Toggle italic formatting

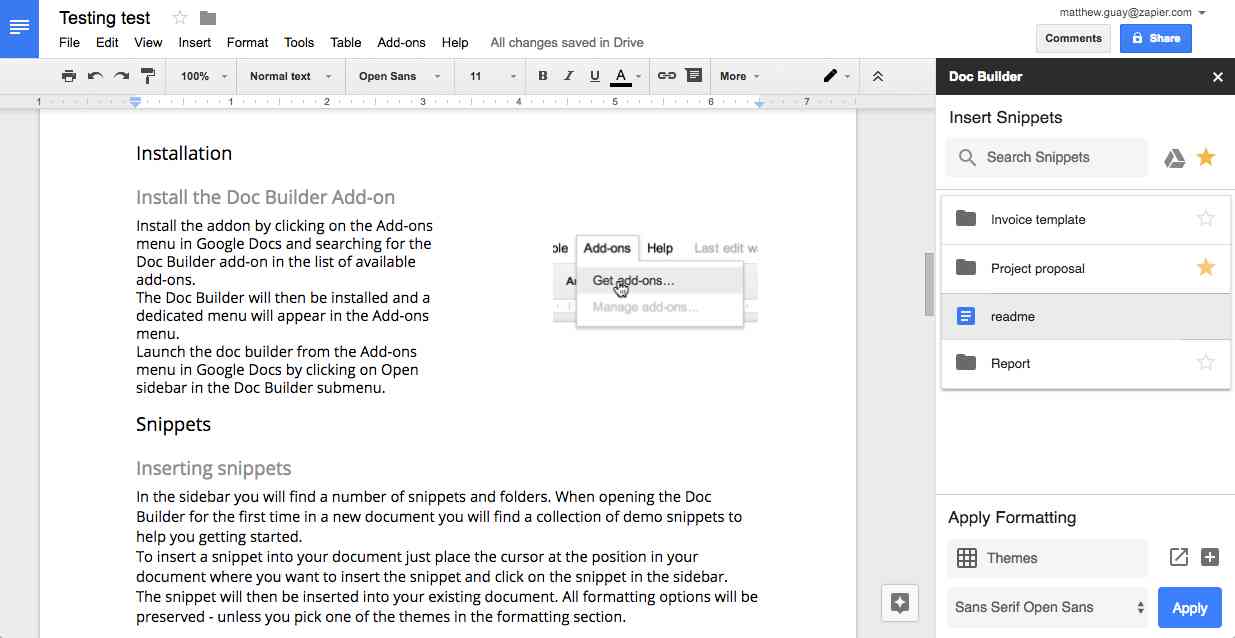(x=569, y=76)
